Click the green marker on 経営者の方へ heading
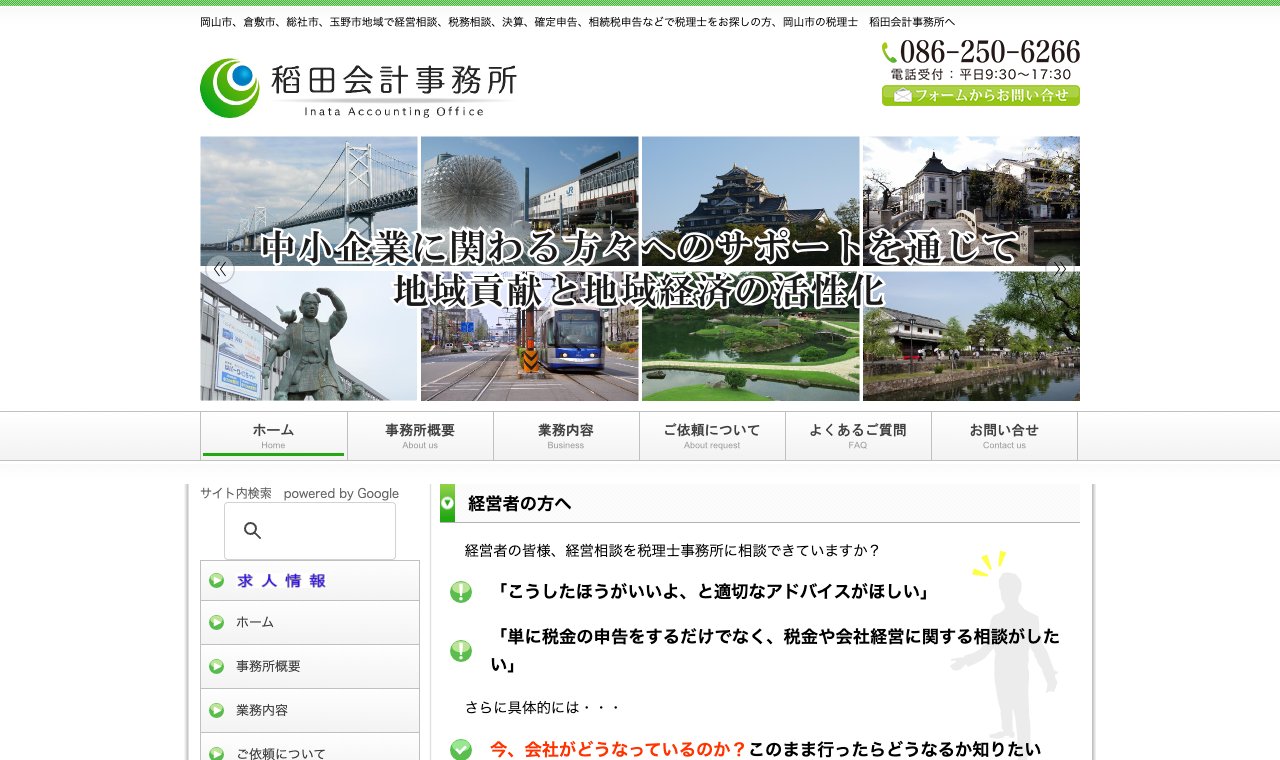The width and height of the screenshot is (1280, 760). point(447,503)
